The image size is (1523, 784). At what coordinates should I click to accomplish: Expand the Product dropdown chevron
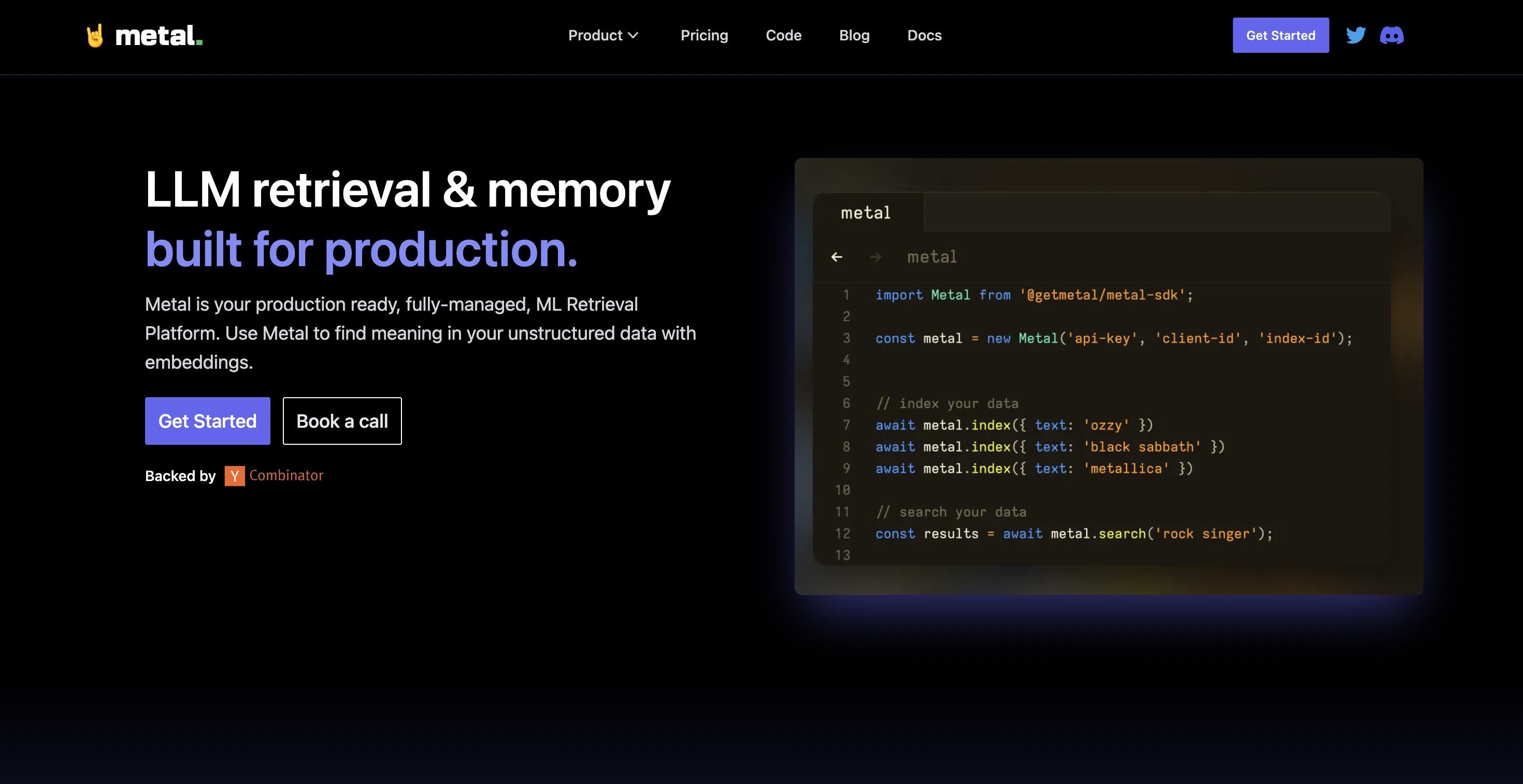click(633, 35)
